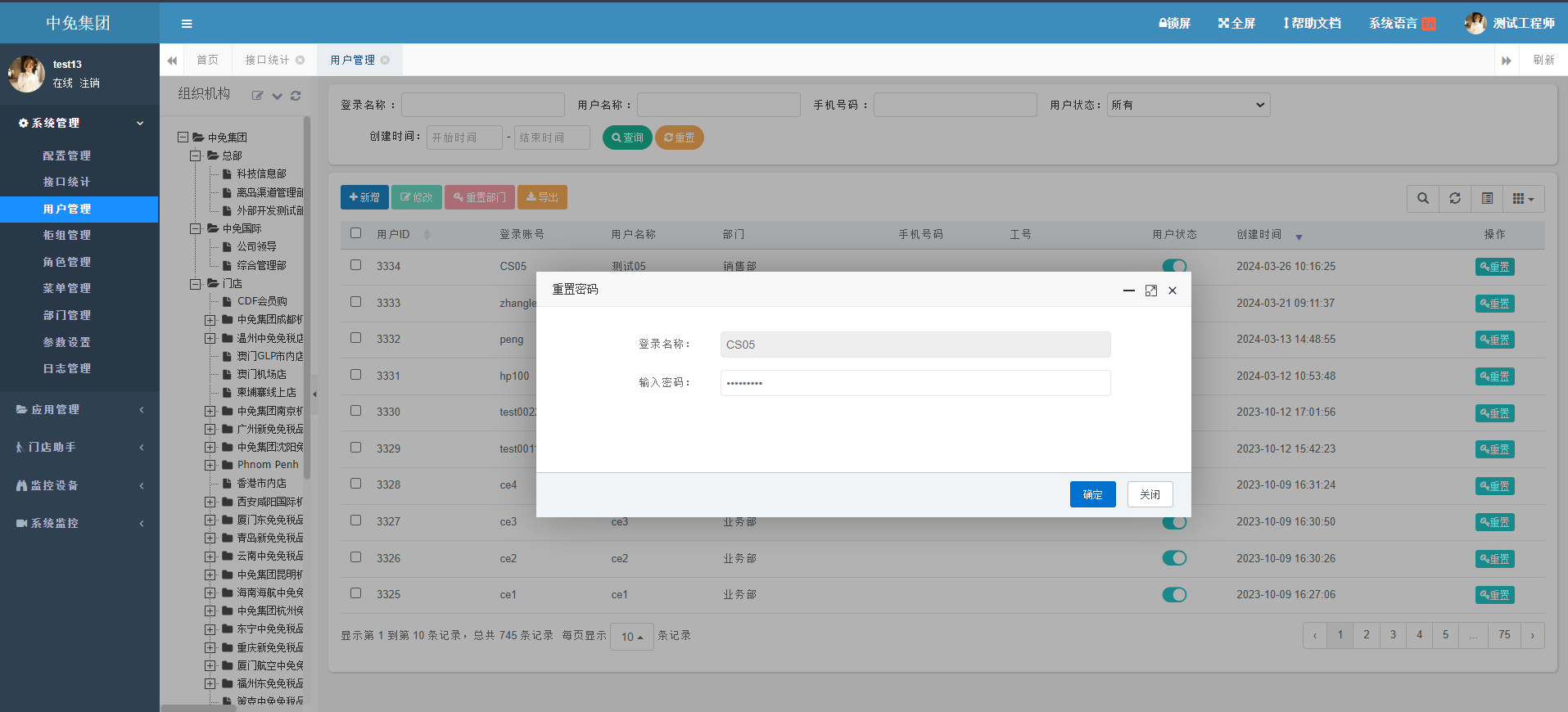Screen dimensions: 1568x712
Task: Click the password input field
Action: (x=915, y=383)
